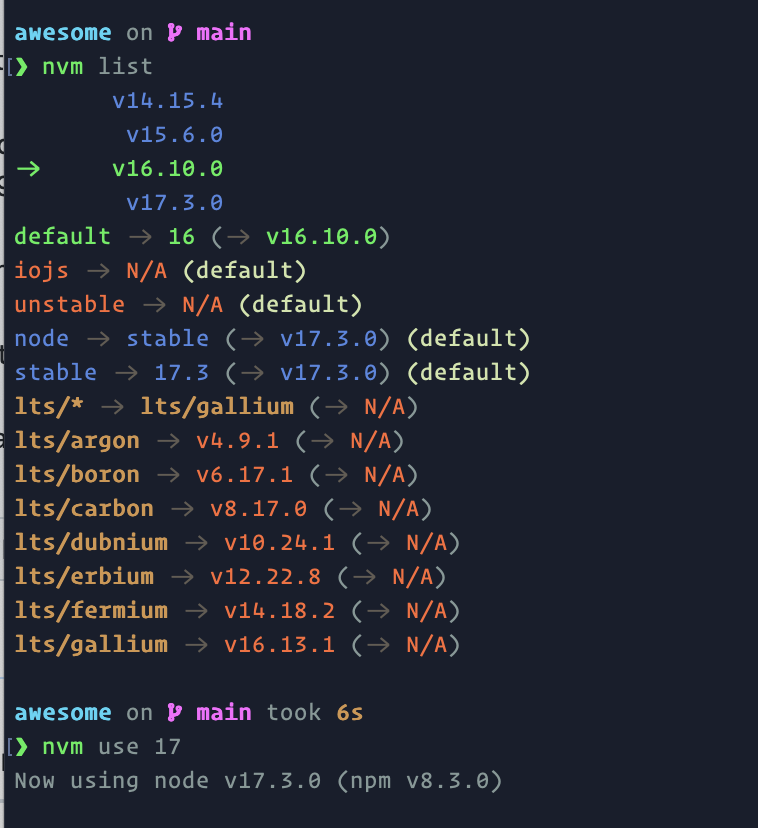The width and height of the screenshot is (758, 828).
Task: Click the 'lts/boron' label
Action: click(77, 475)
